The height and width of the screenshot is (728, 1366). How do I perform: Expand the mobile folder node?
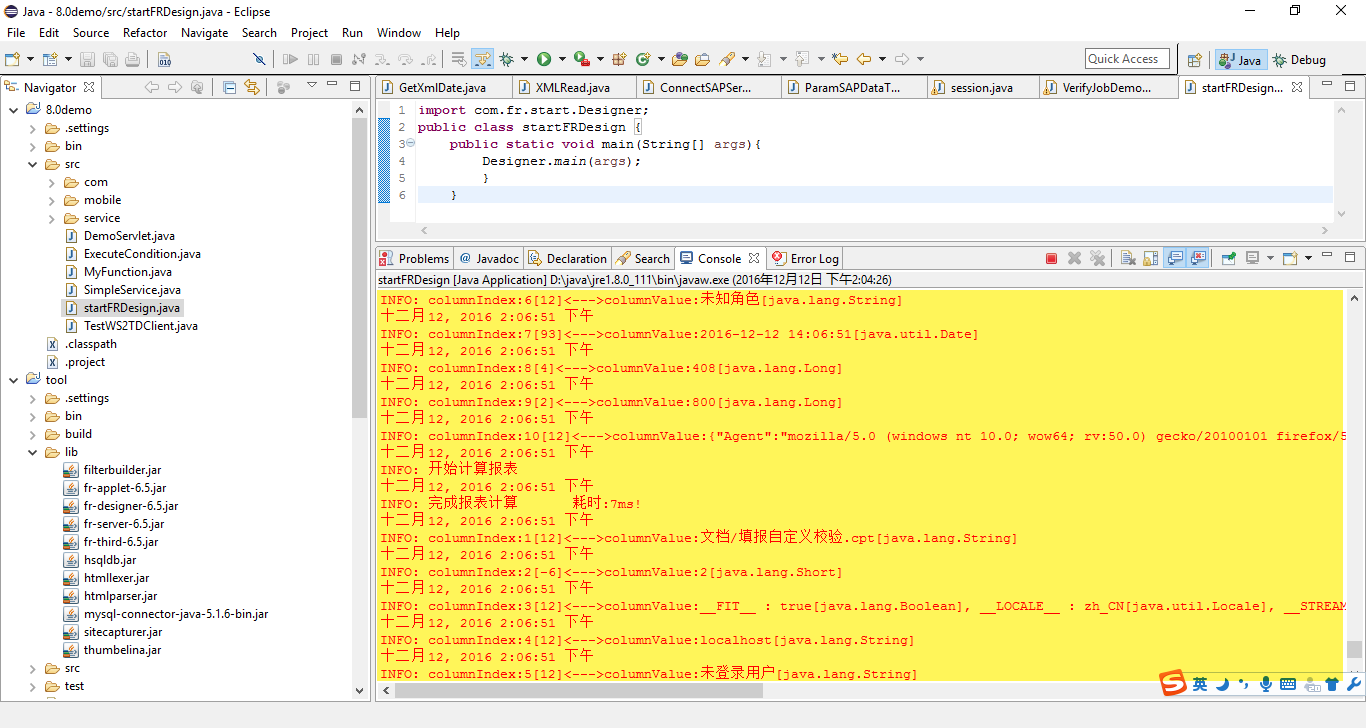tap(52, 200)
